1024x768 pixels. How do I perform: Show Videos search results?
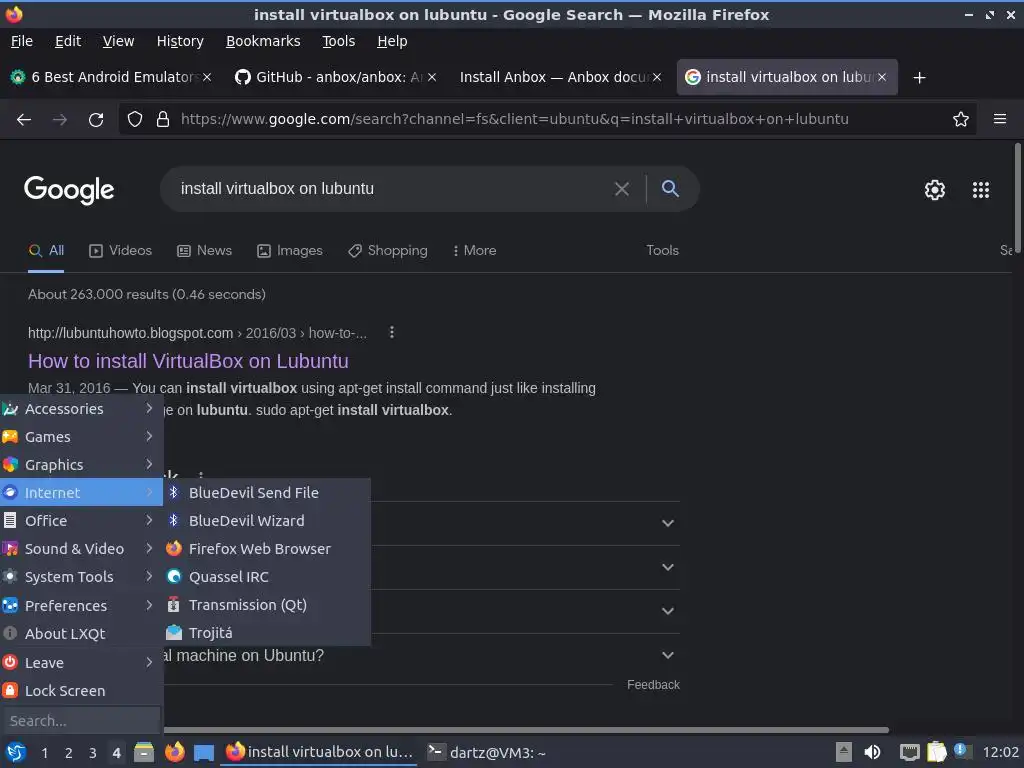[x=120, y=251]
